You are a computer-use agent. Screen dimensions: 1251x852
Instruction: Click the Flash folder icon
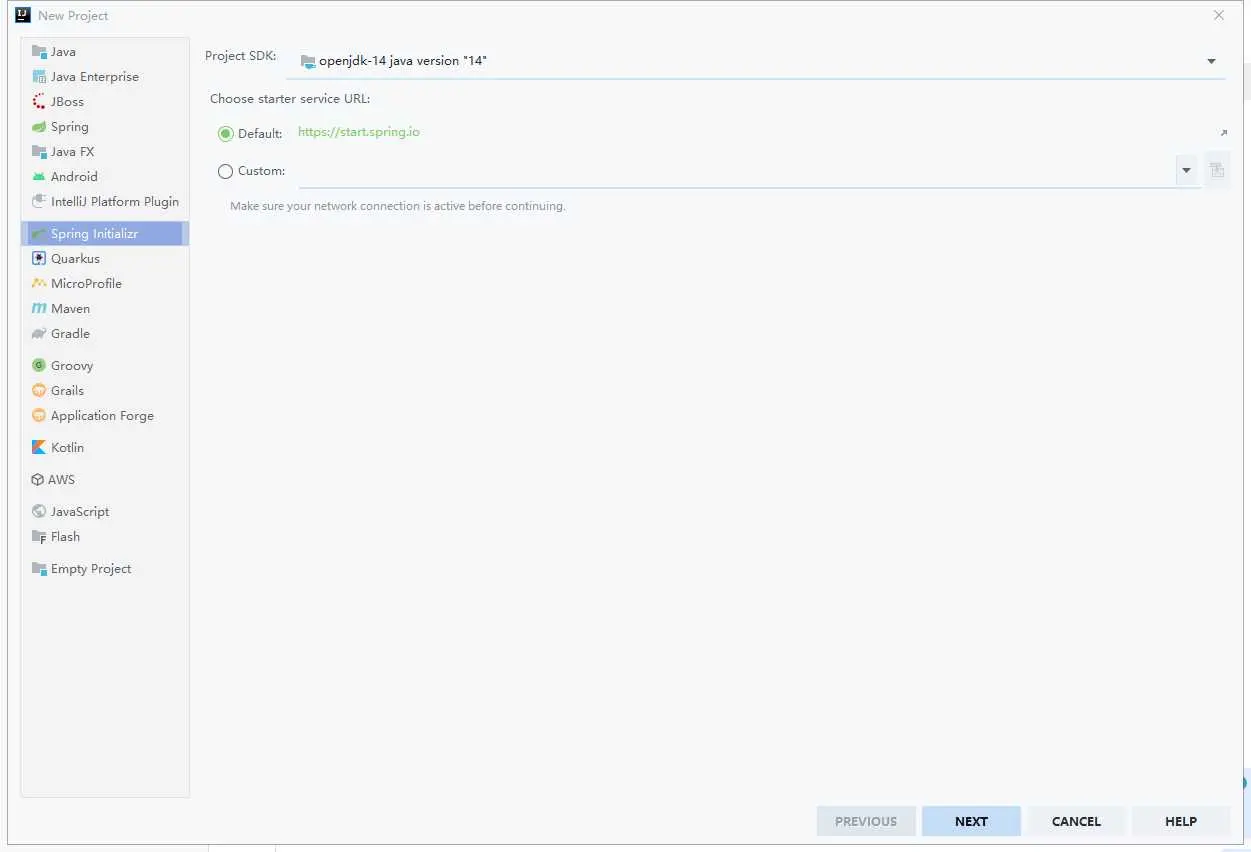point(39,537)
